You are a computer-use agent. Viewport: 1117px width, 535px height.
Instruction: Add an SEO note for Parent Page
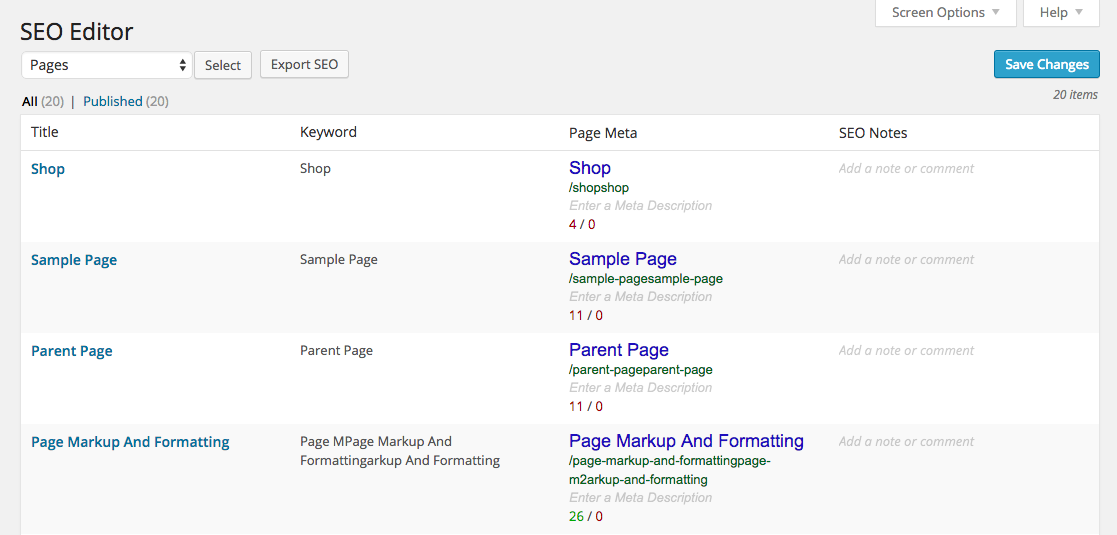tap(906, 351)
